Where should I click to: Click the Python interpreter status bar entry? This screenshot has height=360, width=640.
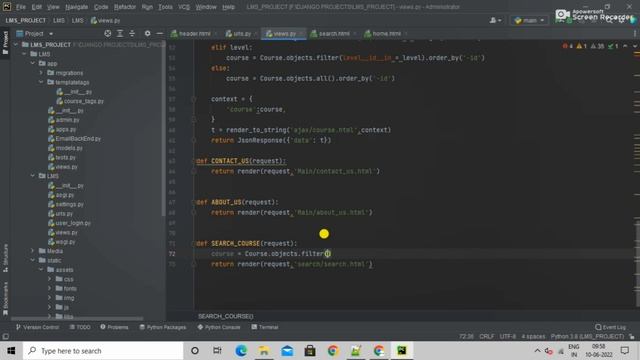coord(587,337)
